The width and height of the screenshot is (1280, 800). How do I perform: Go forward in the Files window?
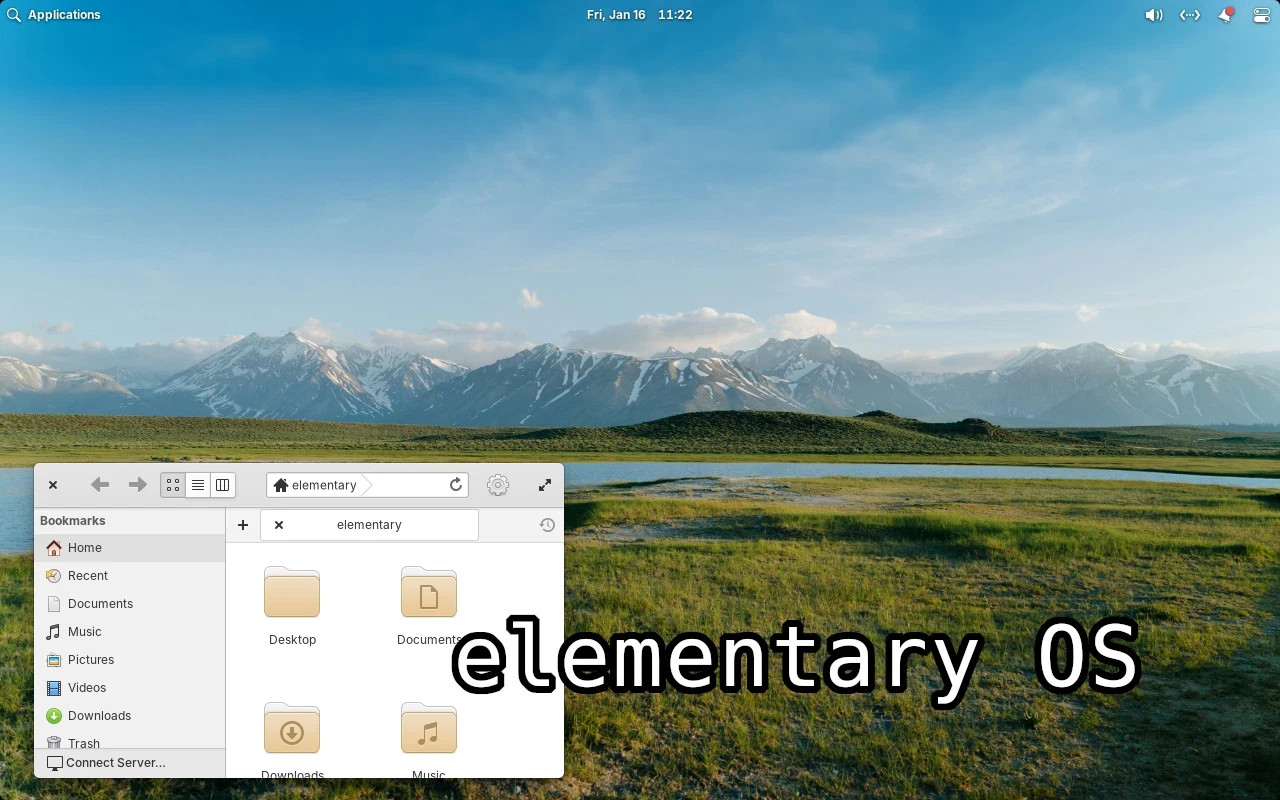138,485
